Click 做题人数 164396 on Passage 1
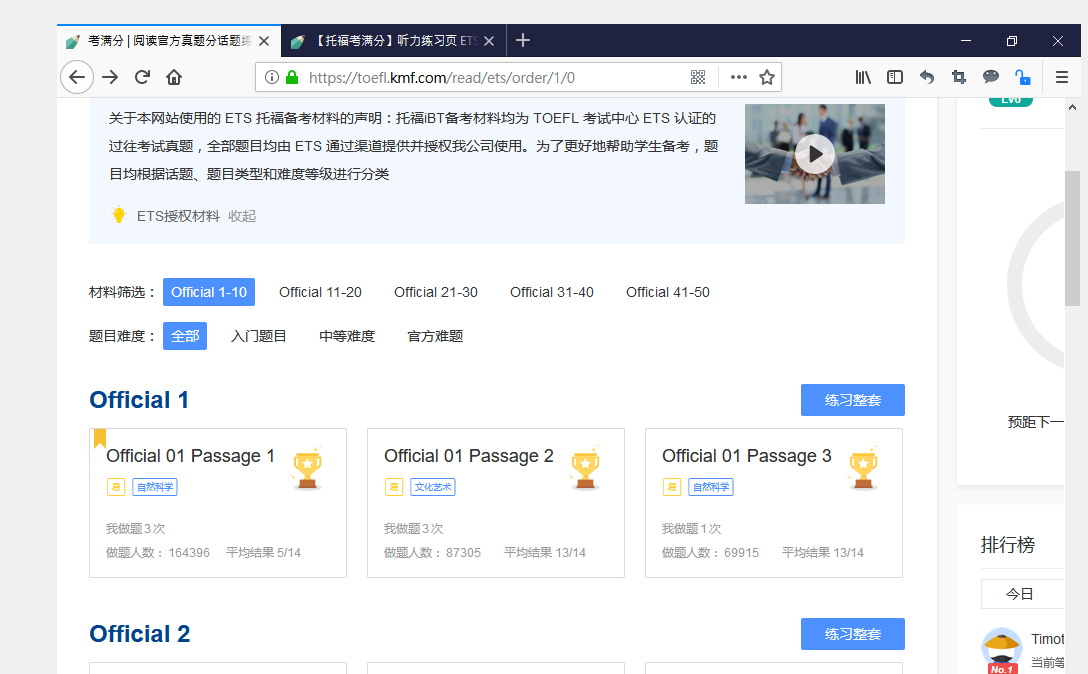1088x674 pixels. coord(158,553)
